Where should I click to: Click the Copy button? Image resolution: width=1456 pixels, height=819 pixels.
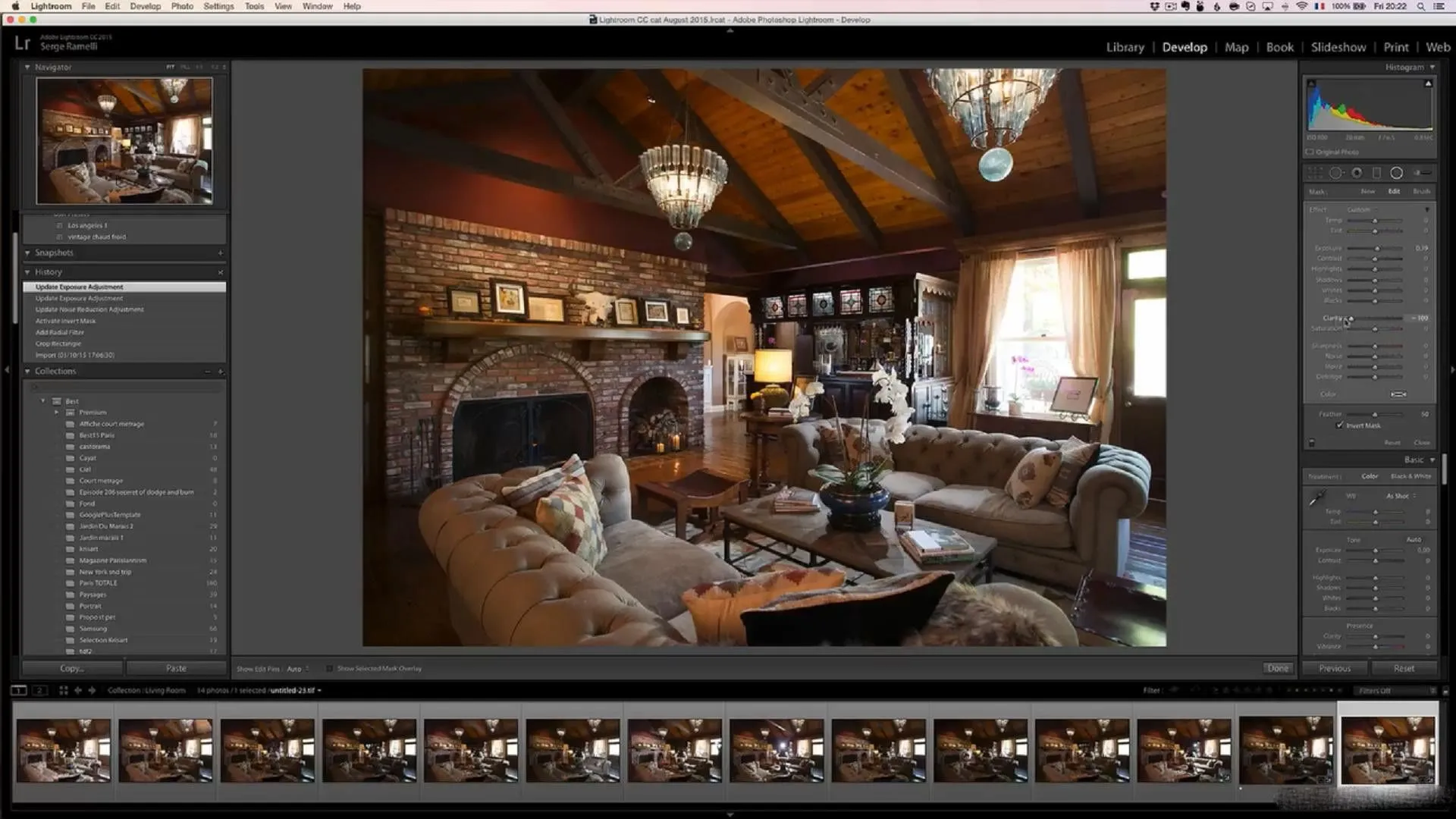[x=70, y=667]
